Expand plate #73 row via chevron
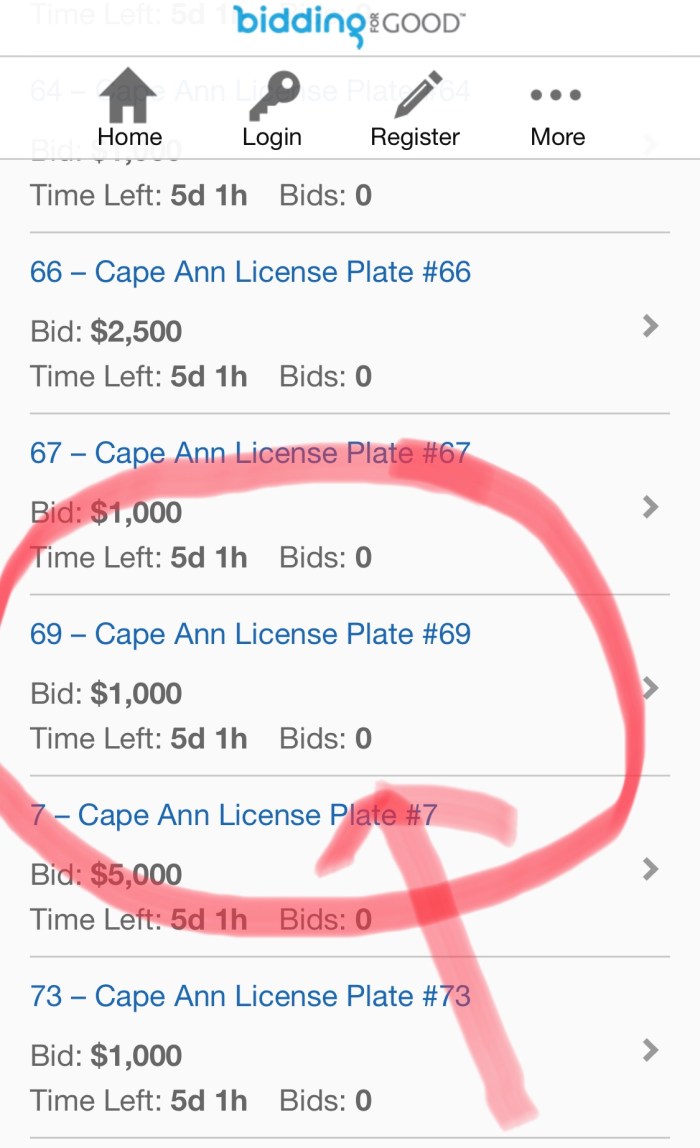 point(651,1049)
